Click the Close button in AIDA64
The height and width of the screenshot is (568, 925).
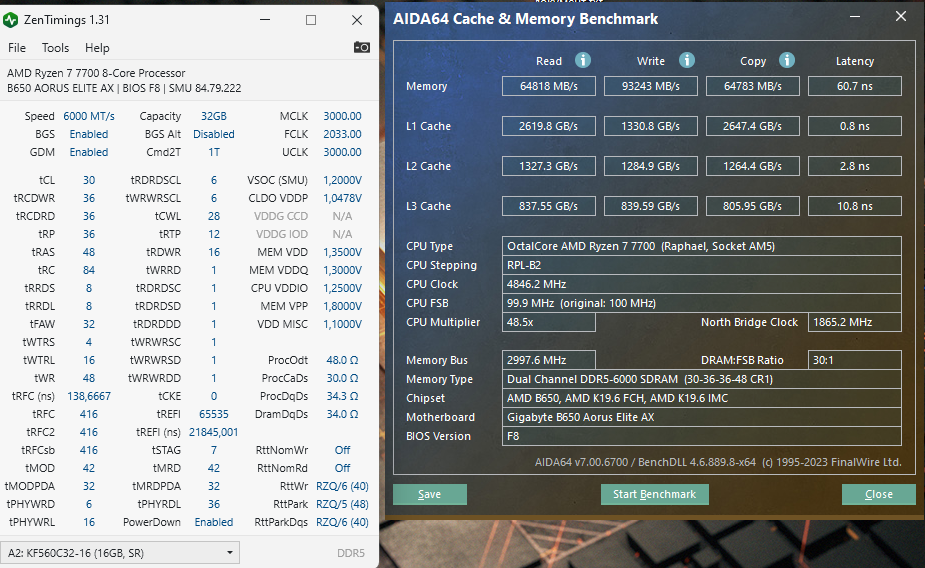click(x=878, y=494)
